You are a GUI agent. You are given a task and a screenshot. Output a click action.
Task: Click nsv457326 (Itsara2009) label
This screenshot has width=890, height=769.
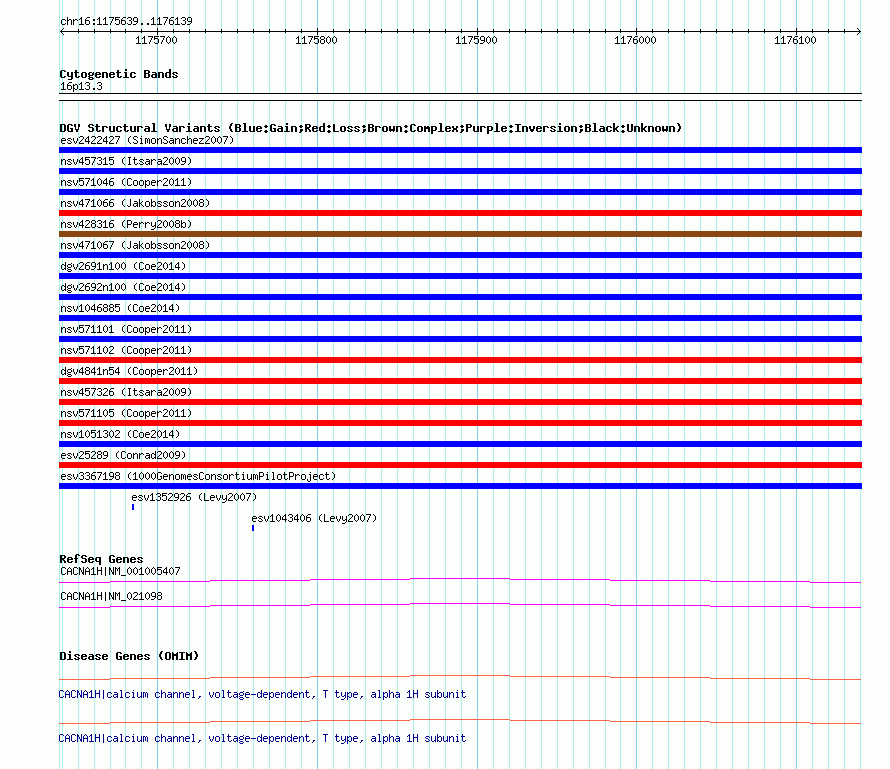[x=126, y=392]
